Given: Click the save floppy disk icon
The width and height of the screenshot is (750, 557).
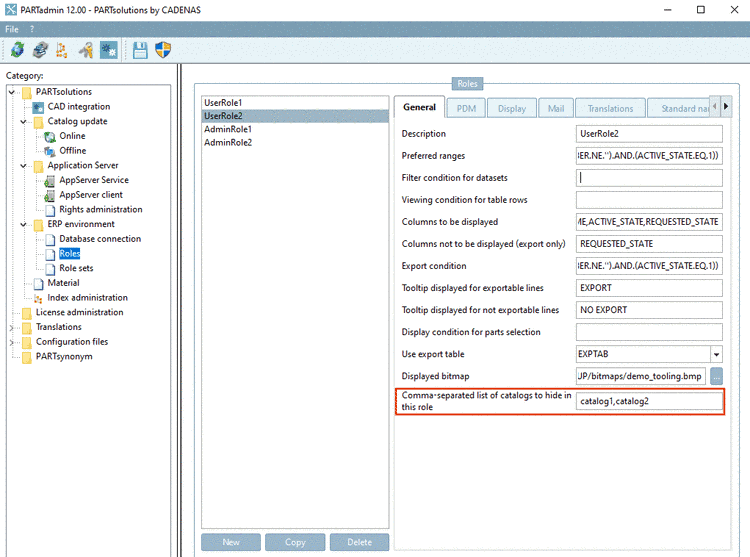Looking at the screenshot, I should (x=140, y=50).
